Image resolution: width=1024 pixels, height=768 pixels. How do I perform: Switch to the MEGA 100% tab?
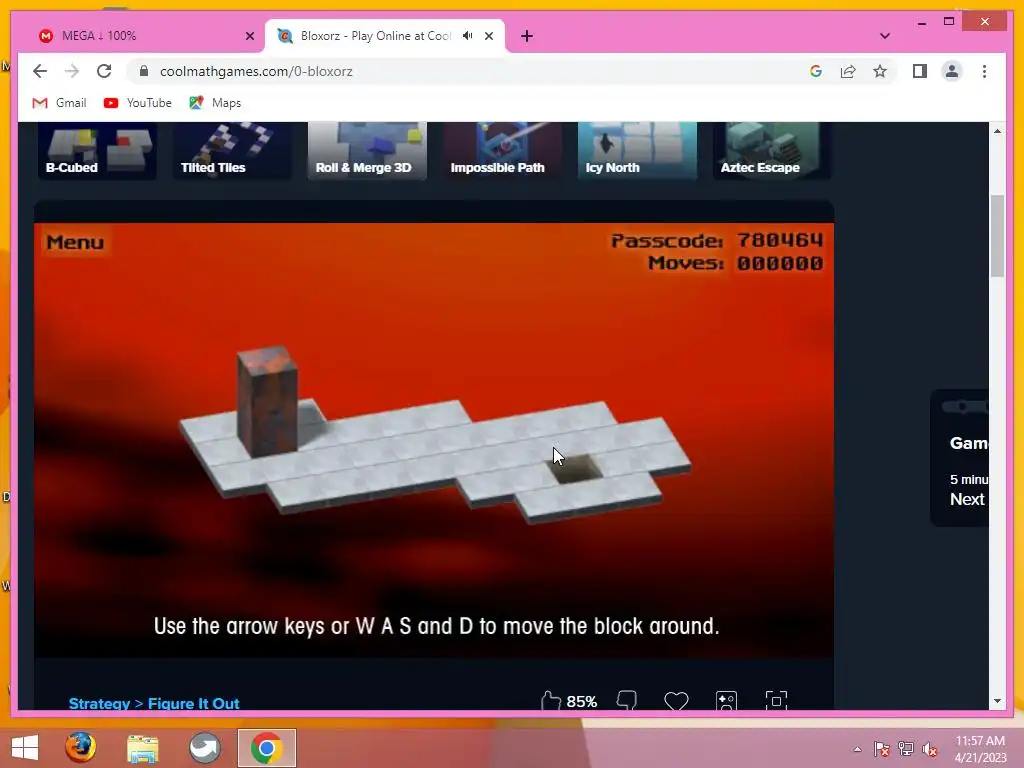tap(145, 36)
